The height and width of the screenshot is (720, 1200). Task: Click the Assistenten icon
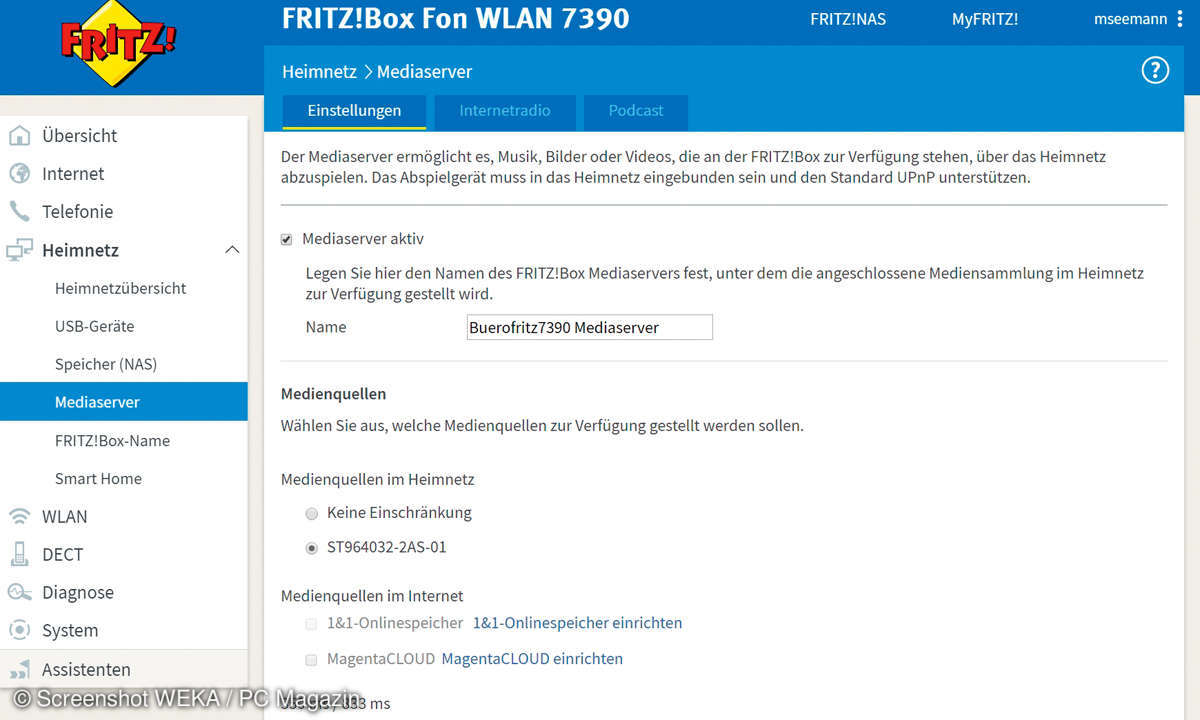click(x=20, y=669)
